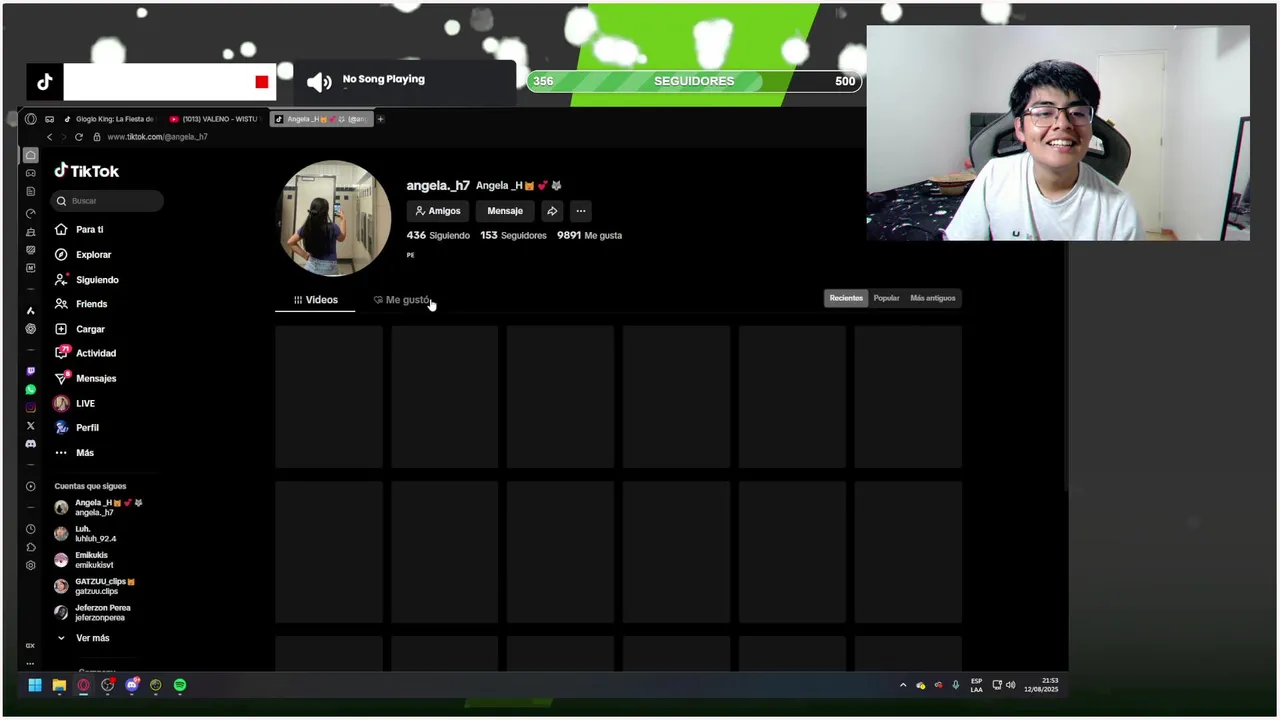The image size is (1280, 720).
Task: Open followed account GATZUU_clips
Action: coord(95,586)
